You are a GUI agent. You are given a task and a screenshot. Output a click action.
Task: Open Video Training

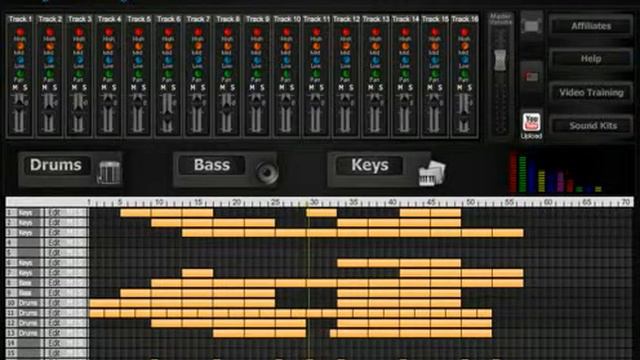(591, 93)
